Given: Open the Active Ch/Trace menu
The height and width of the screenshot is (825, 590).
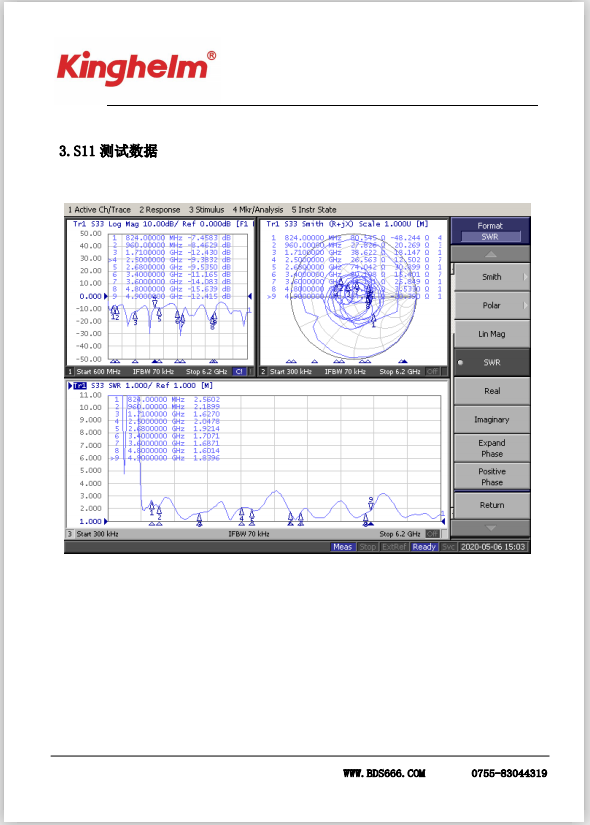Looking at the screenshot, I should [x=99, y=209].
